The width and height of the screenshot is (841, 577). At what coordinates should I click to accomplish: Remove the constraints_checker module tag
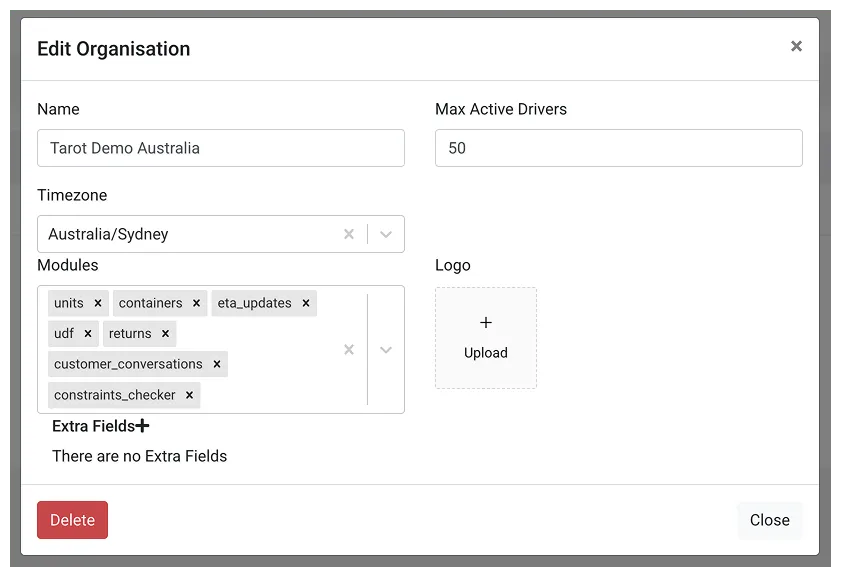click(x=189, y=395)
